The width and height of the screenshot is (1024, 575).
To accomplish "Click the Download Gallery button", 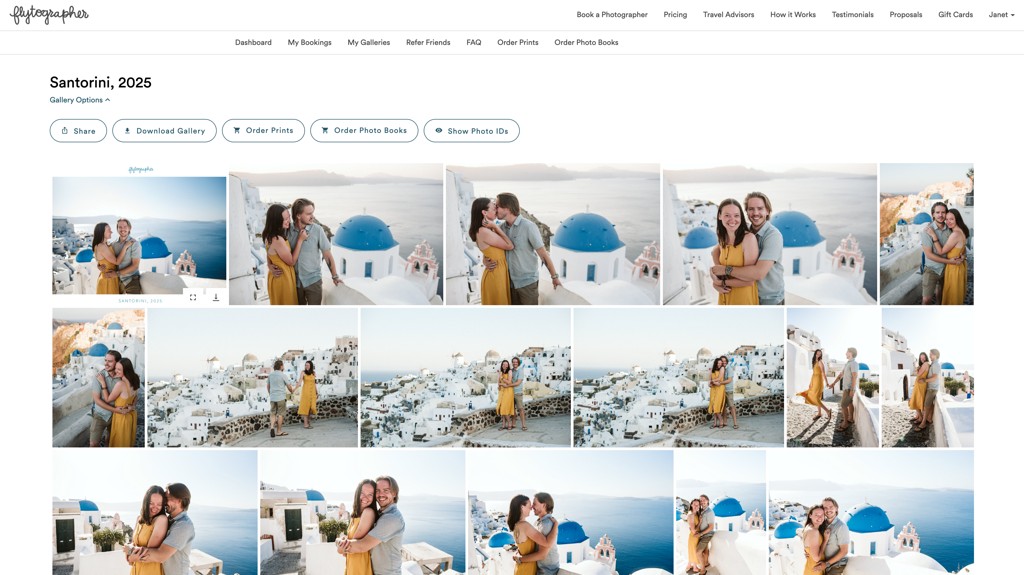I will pos(164,131).
